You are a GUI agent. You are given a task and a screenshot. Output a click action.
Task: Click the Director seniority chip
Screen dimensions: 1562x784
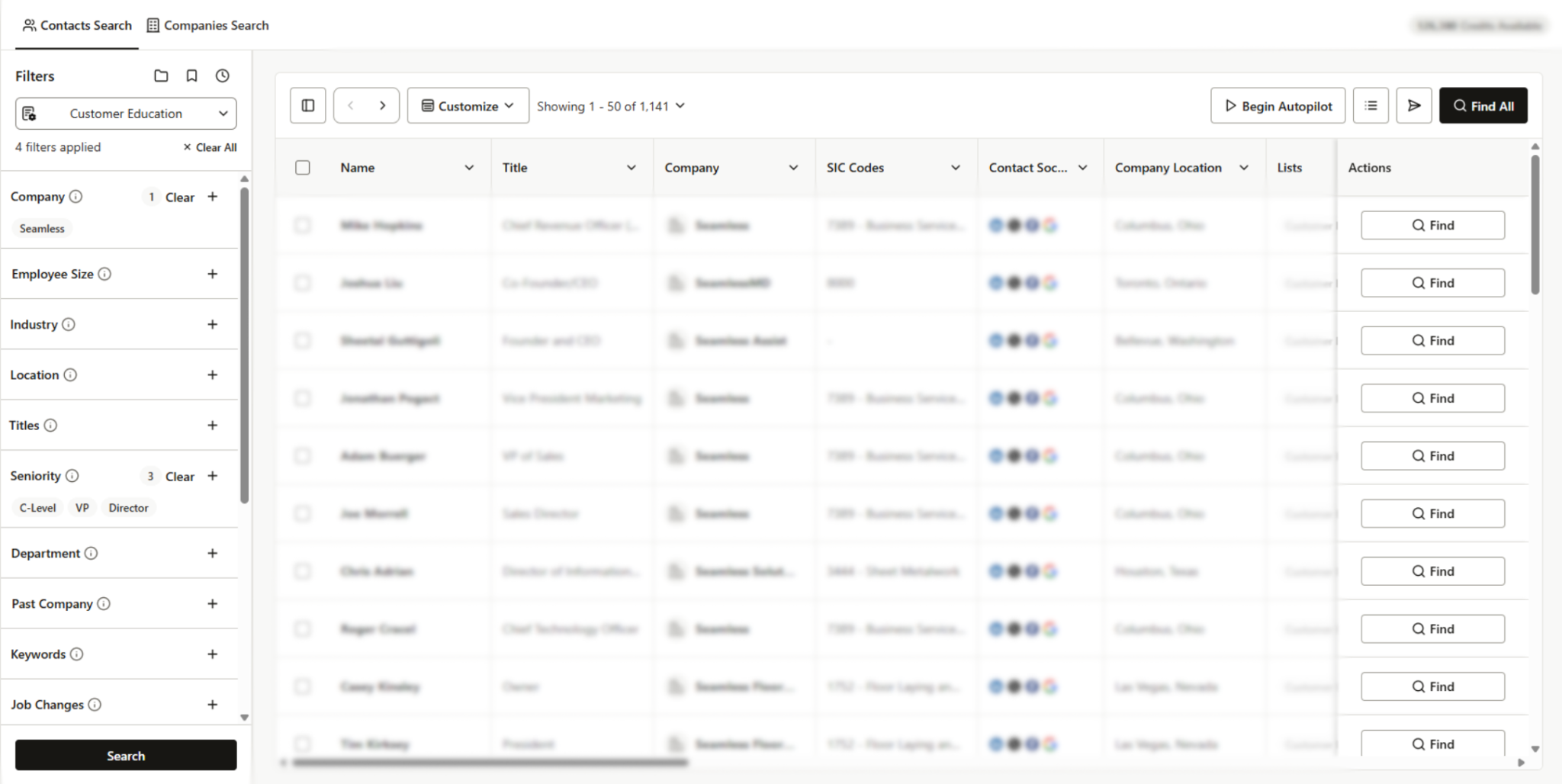click(128, 507)
